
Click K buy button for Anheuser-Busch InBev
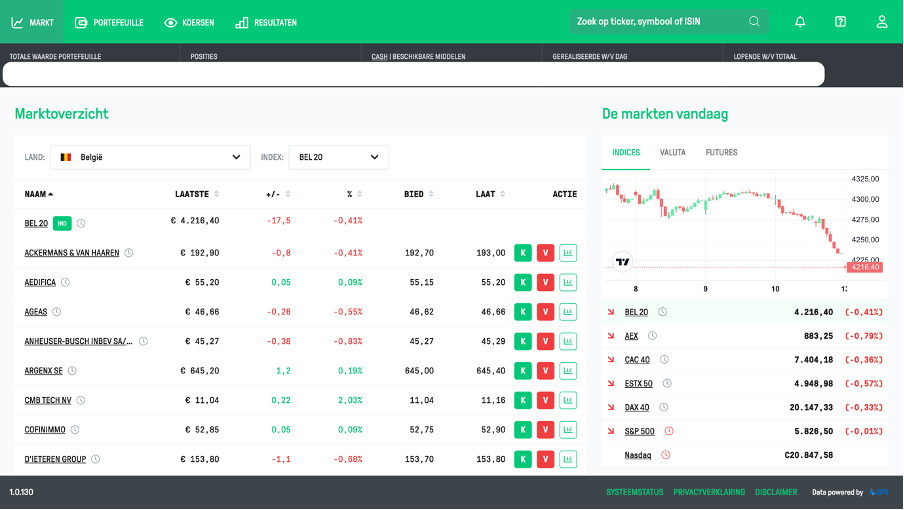tap(523, 341)
